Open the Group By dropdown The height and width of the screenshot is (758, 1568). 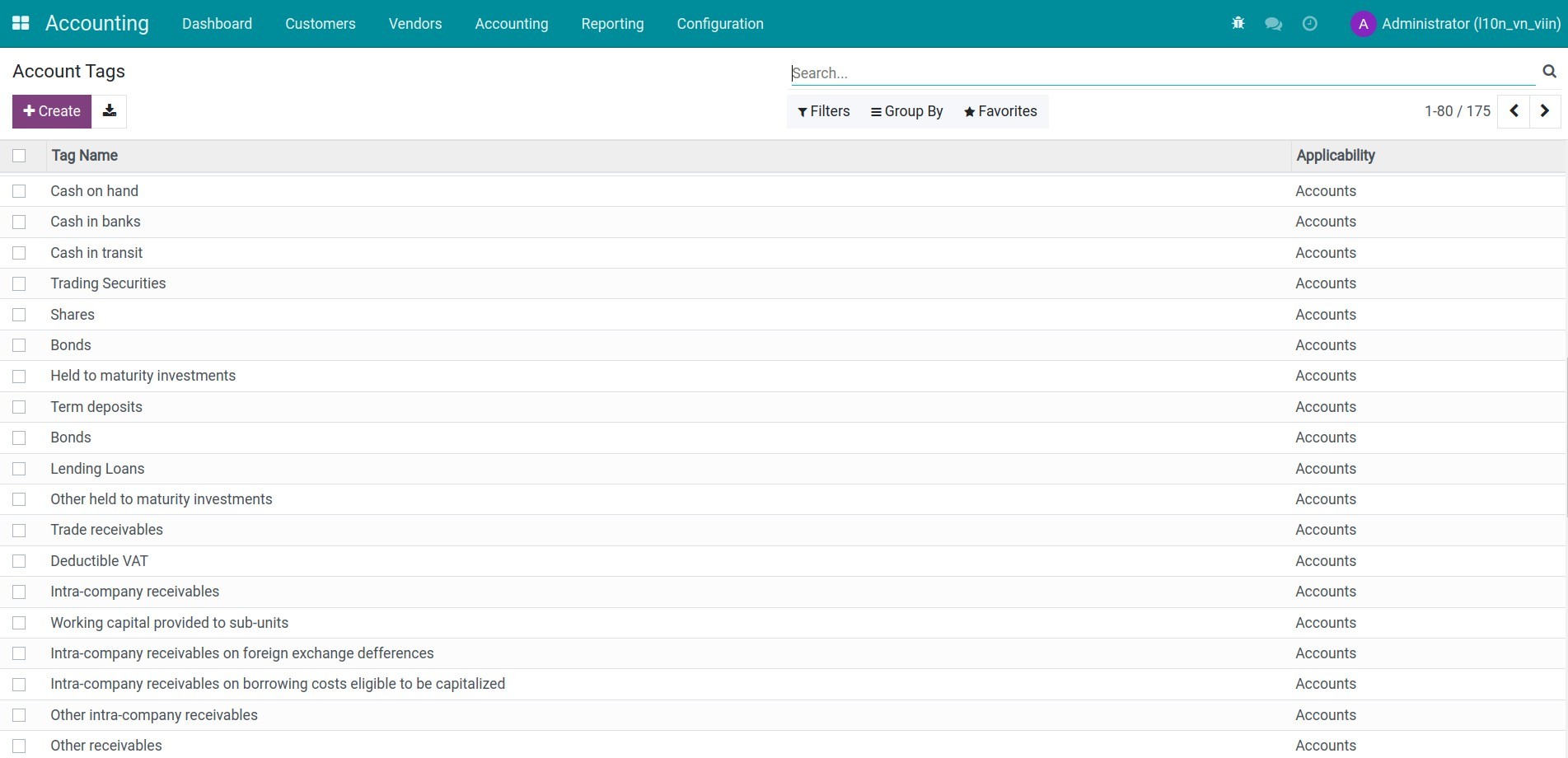906,111
